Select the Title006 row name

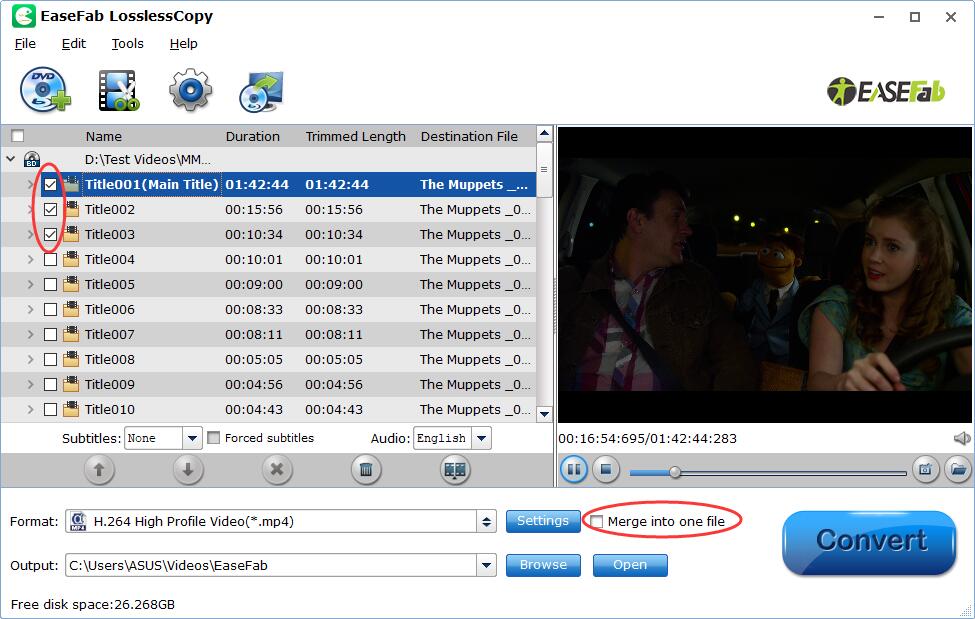click(x=109, y=309)
